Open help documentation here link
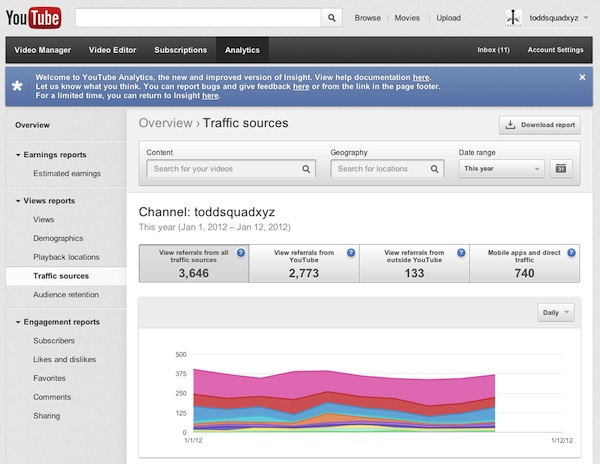Viewport: 600px width, 464px height. pos(421,77)
